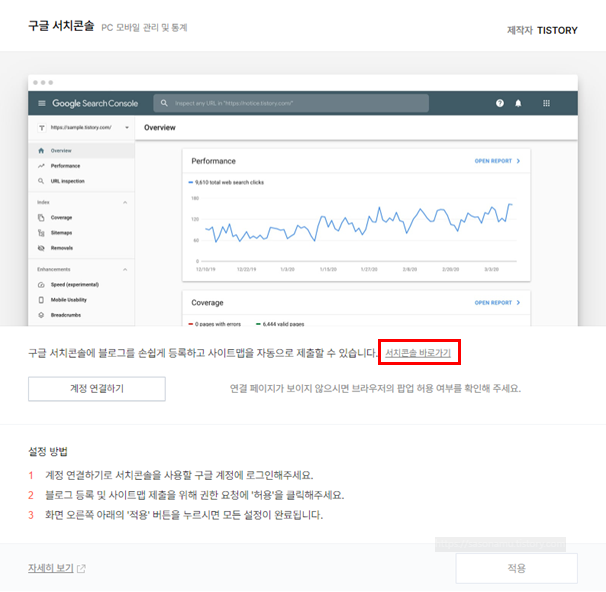This screenshot has width=606, height=592.
Task: Open the 서치콘솔 바로가기 link
Action: click(x=418, y=353)
